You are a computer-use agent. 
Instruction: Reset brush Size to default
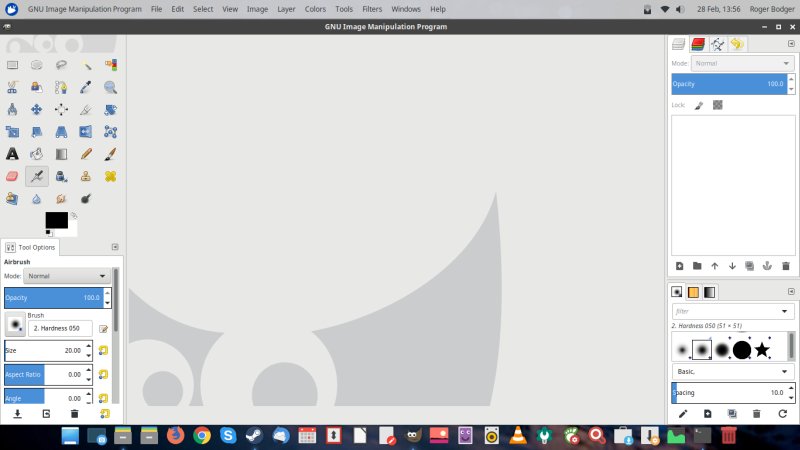103,351
